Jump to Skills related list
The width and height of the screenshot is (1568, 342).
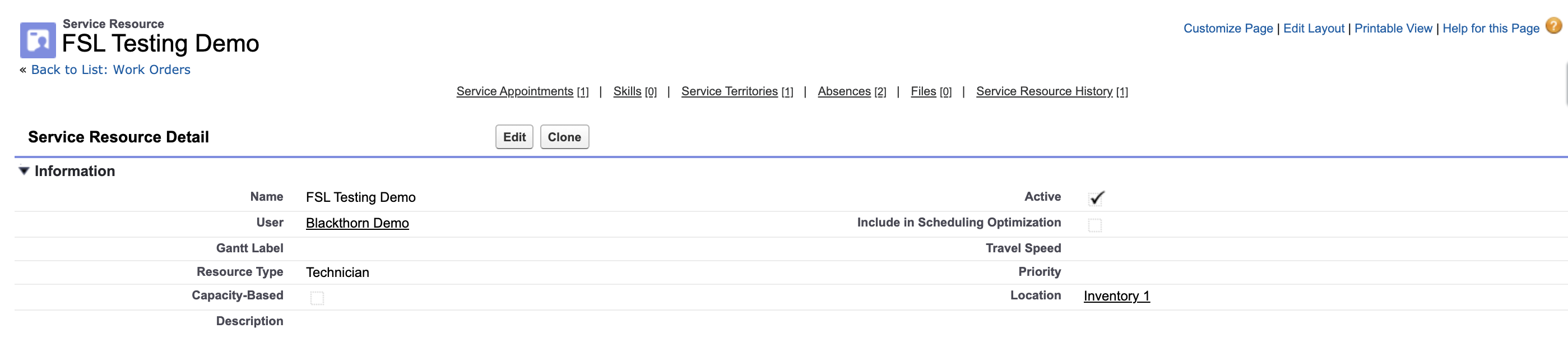627,91
